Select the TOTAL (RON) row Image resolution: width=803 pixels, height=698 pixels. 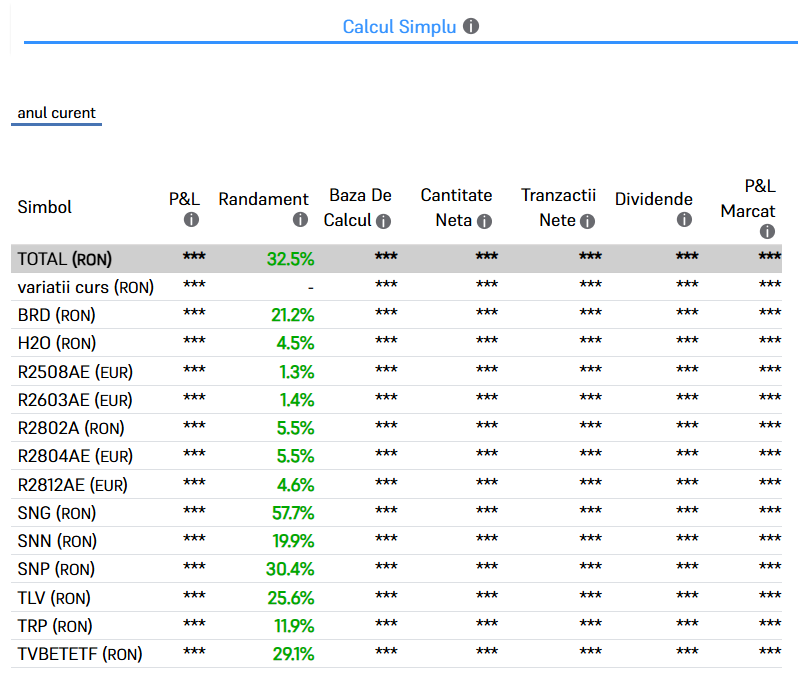tap(65, 259)
